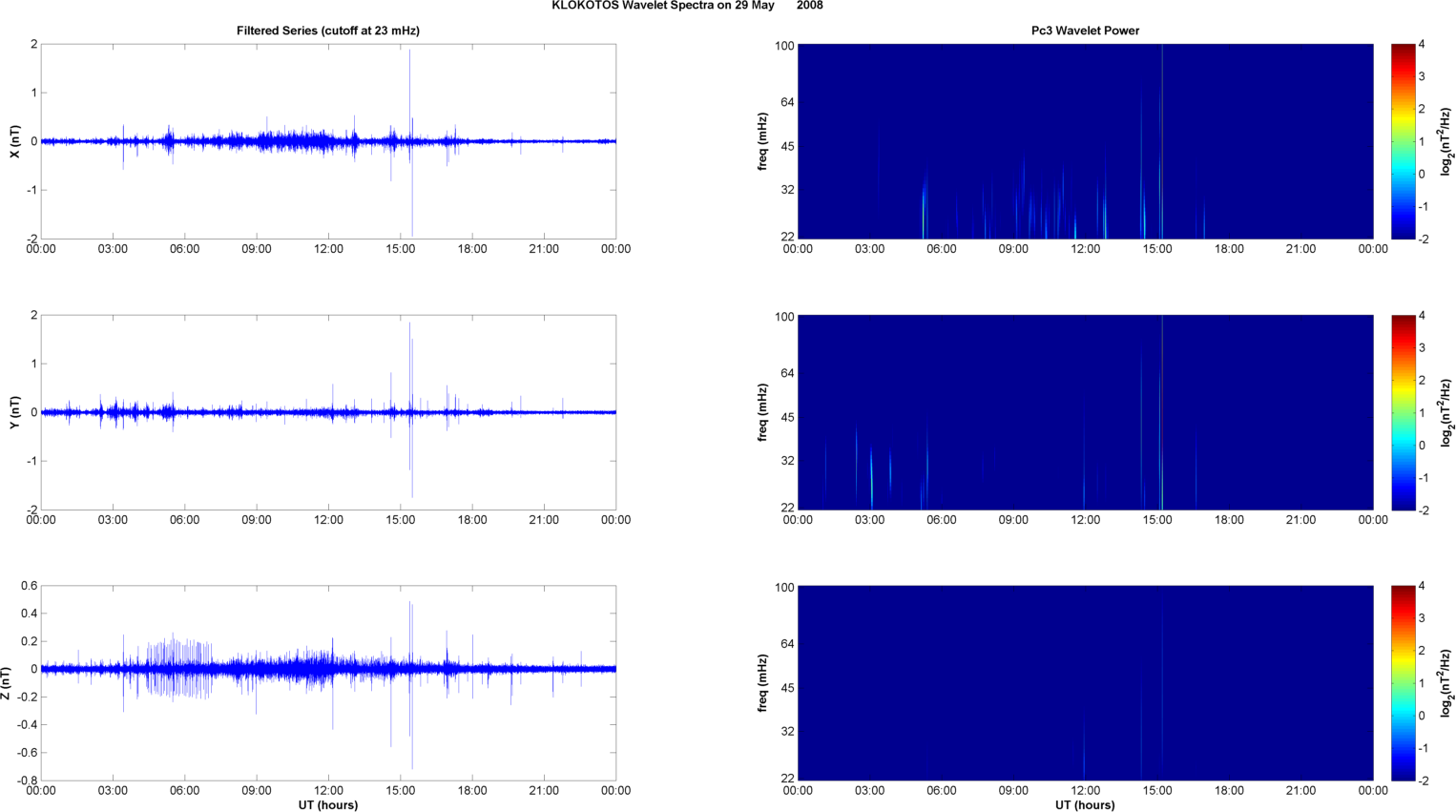
Task: Click UT (hours) label under Z series plot
Action: [327, 804]
